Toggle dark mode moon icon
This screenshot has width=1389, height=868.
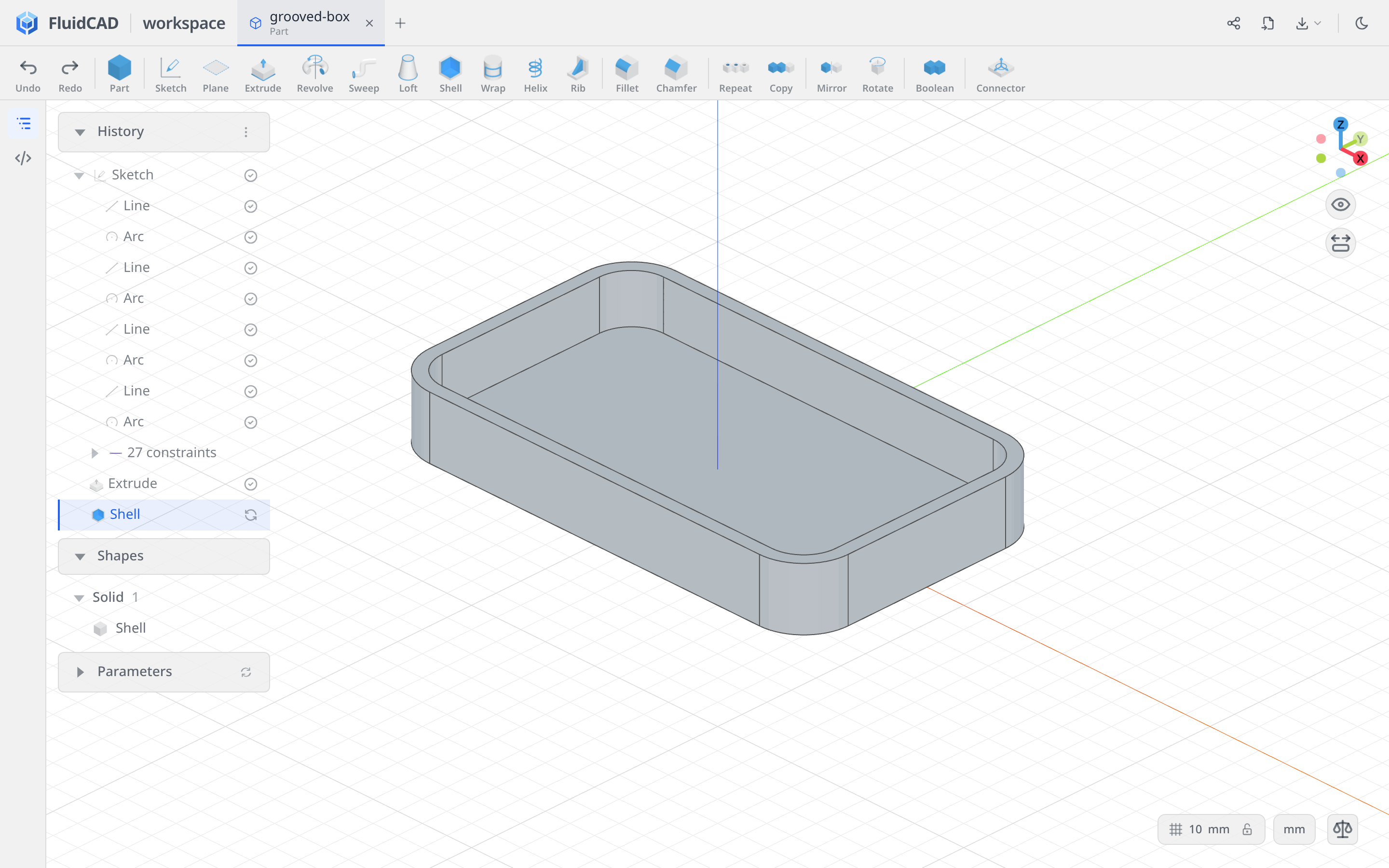pos(1362,23)
